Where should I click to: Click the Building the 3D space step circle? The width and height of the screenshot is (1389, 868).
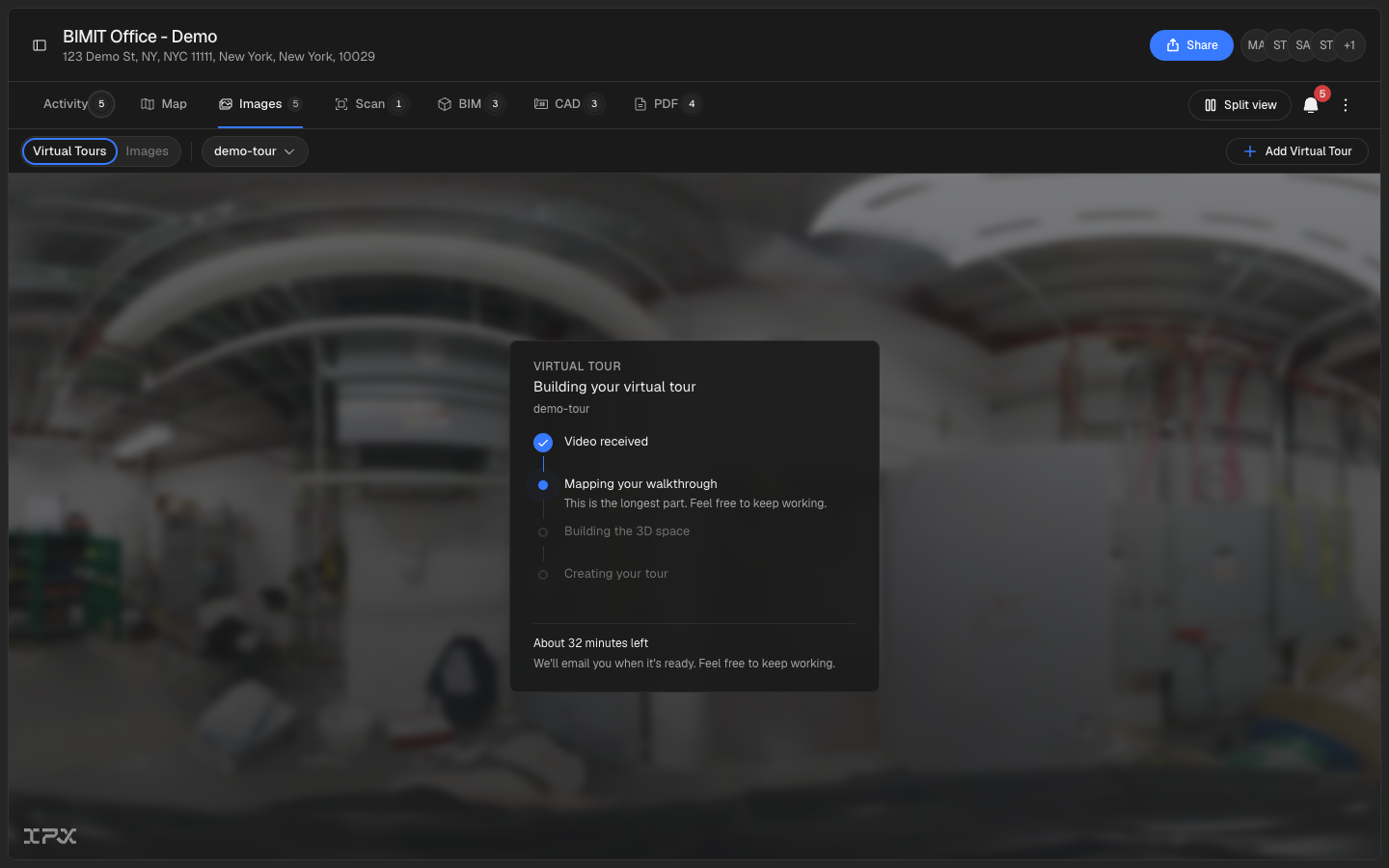click(x=543, y=532)
